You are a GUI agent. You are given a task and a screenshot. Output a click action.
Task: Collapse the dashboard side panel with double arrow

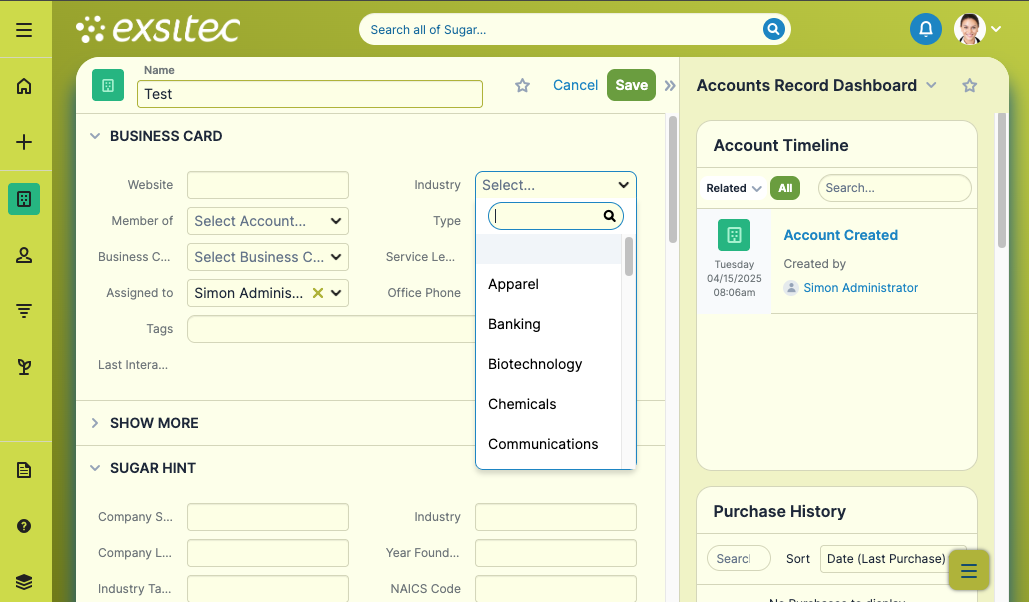(x=670, y=86)
